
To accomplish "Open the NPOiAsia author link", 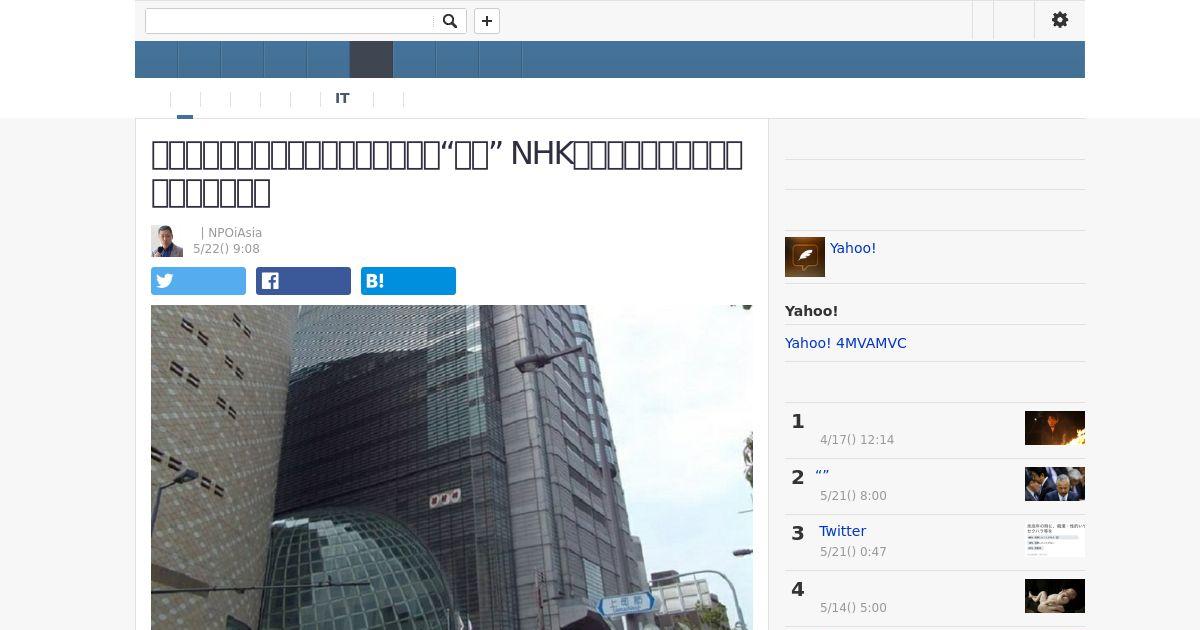I will point(235,233).
